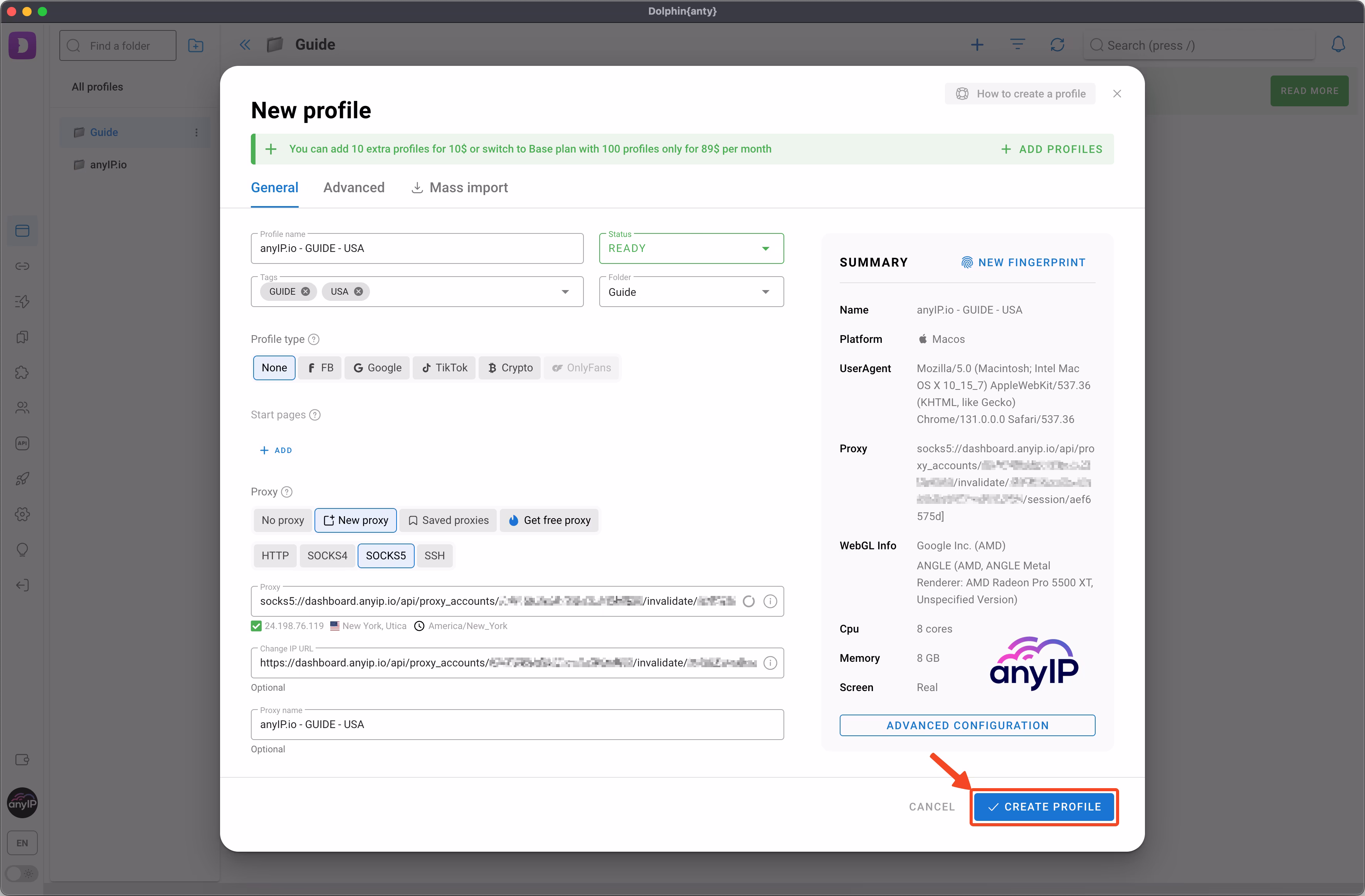Click inside the Profile name field
Image resolution: width=1365 pixels, height=896 pixels.
click(417, 248)
